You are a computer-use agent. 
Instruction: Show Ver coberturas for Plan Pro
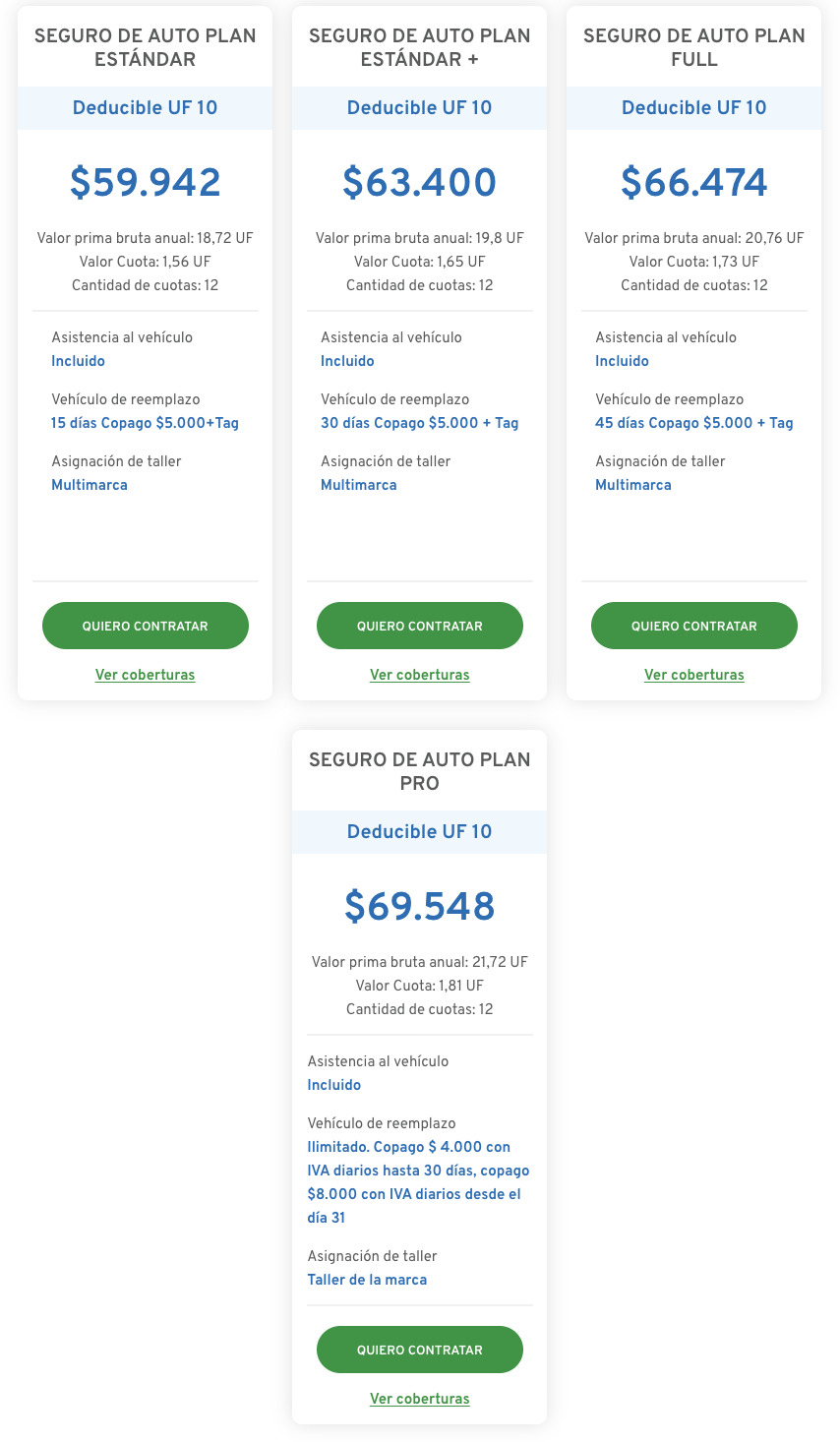click(x=419, y=1399)
